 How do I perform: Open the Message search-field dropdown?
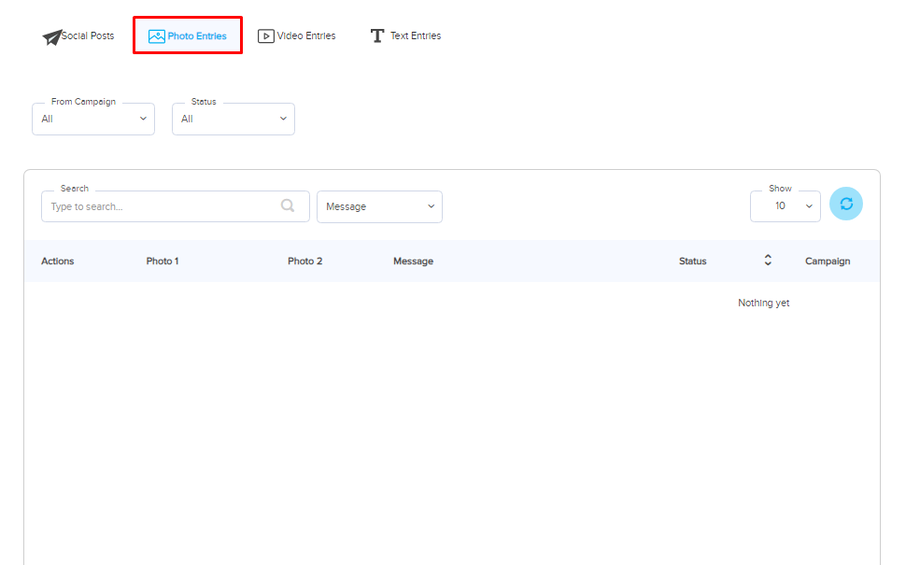pyautogui.click(x=380, y=207)
